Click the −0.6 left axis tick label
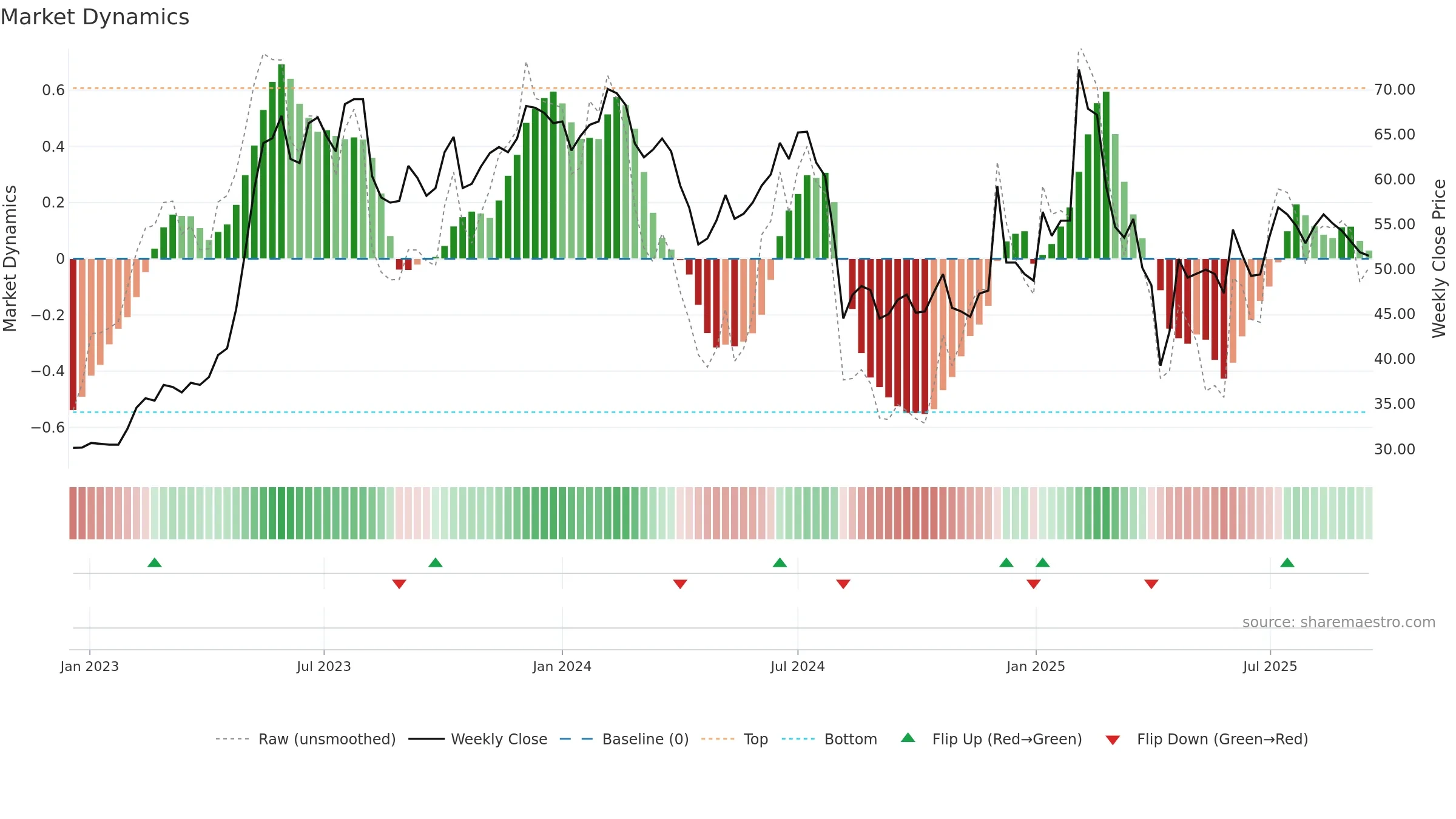This screenshot has height=819, width=1456. [48, 427]
